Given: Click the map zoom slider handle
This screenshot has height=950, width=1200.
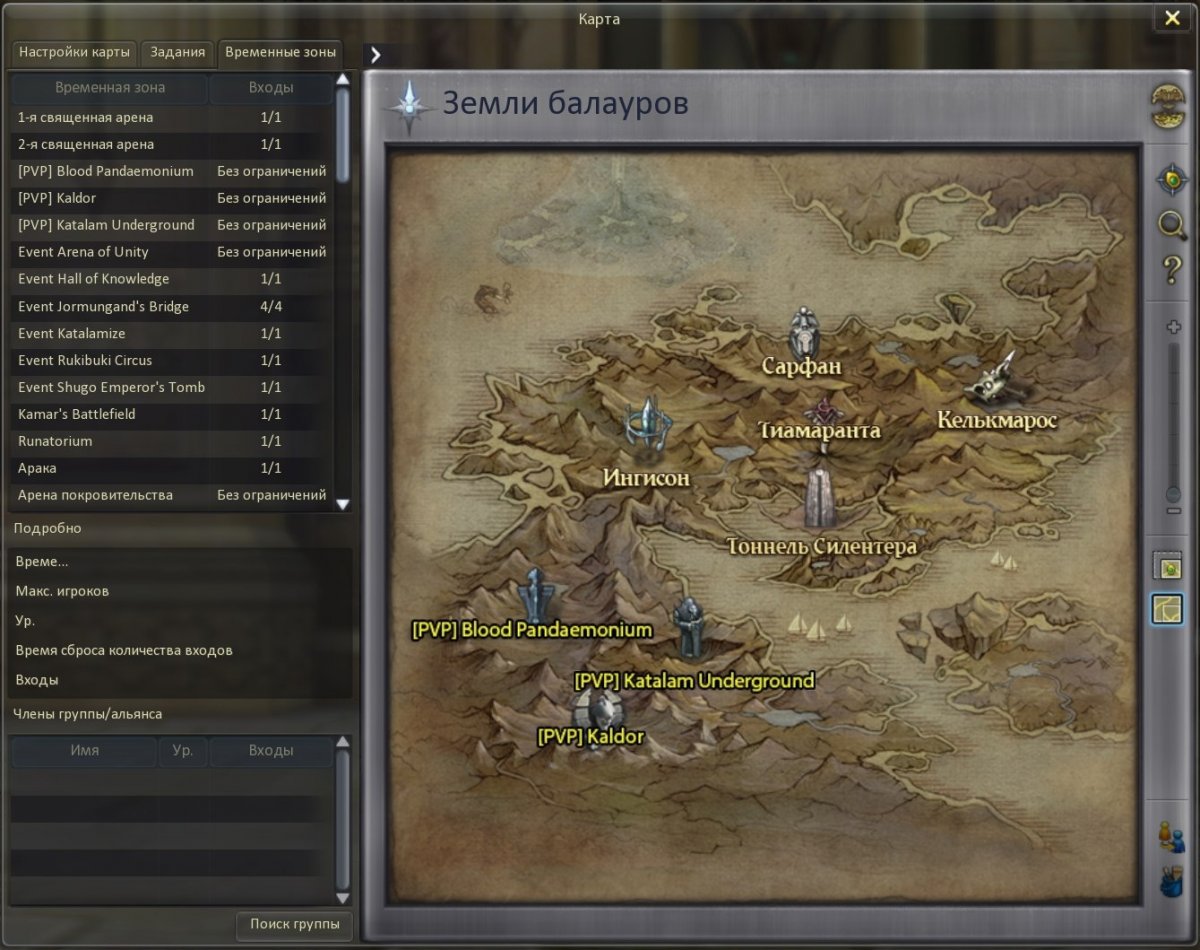Looking at the screenshot, I should pos(1174,494).
